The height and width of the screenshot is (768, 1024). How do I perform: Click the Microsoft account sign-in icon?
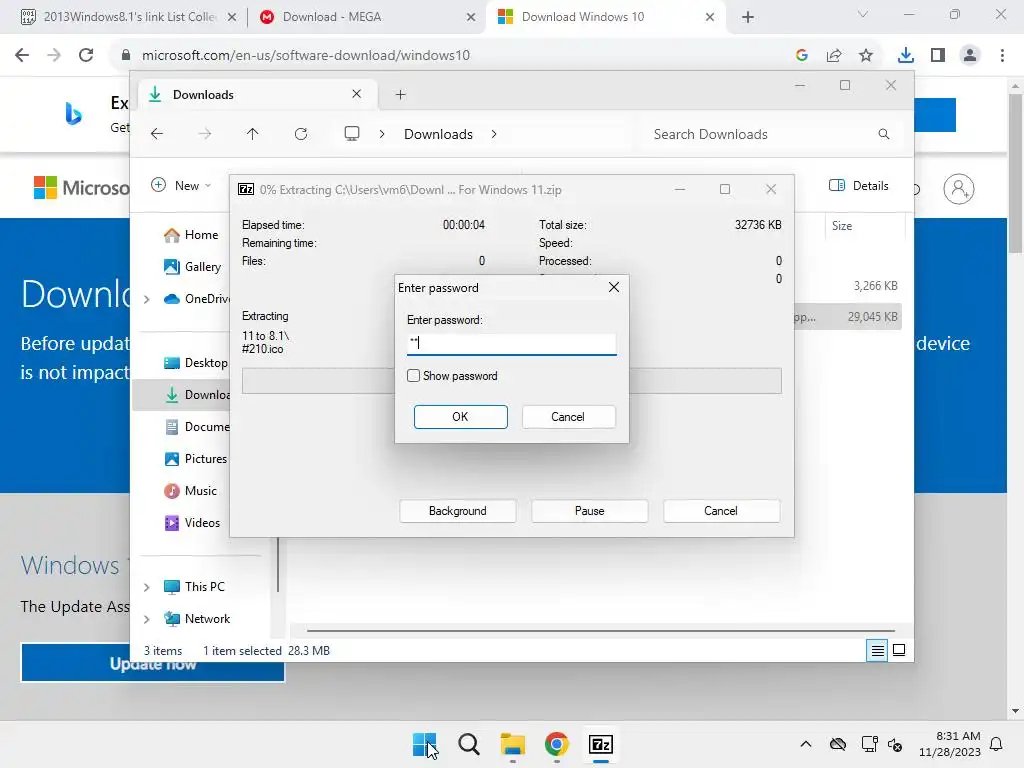point(959,189)
